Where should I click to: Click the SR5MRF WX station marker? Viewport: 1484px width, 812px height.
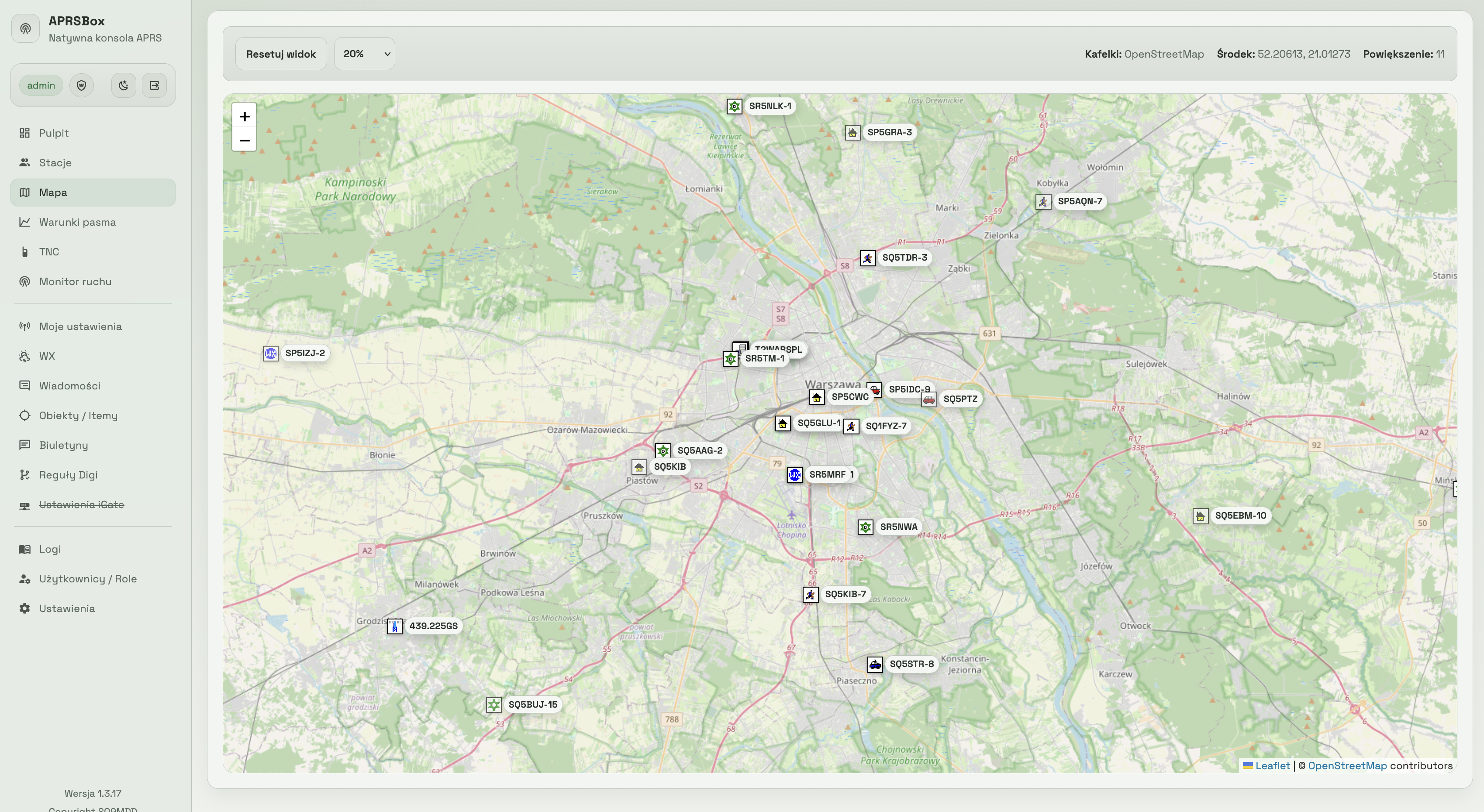795,475
